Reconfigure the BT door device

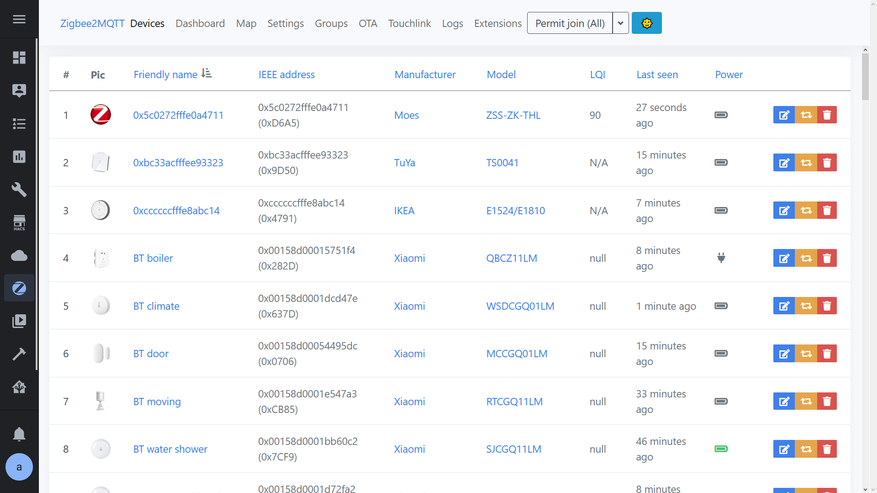point(806,354)
